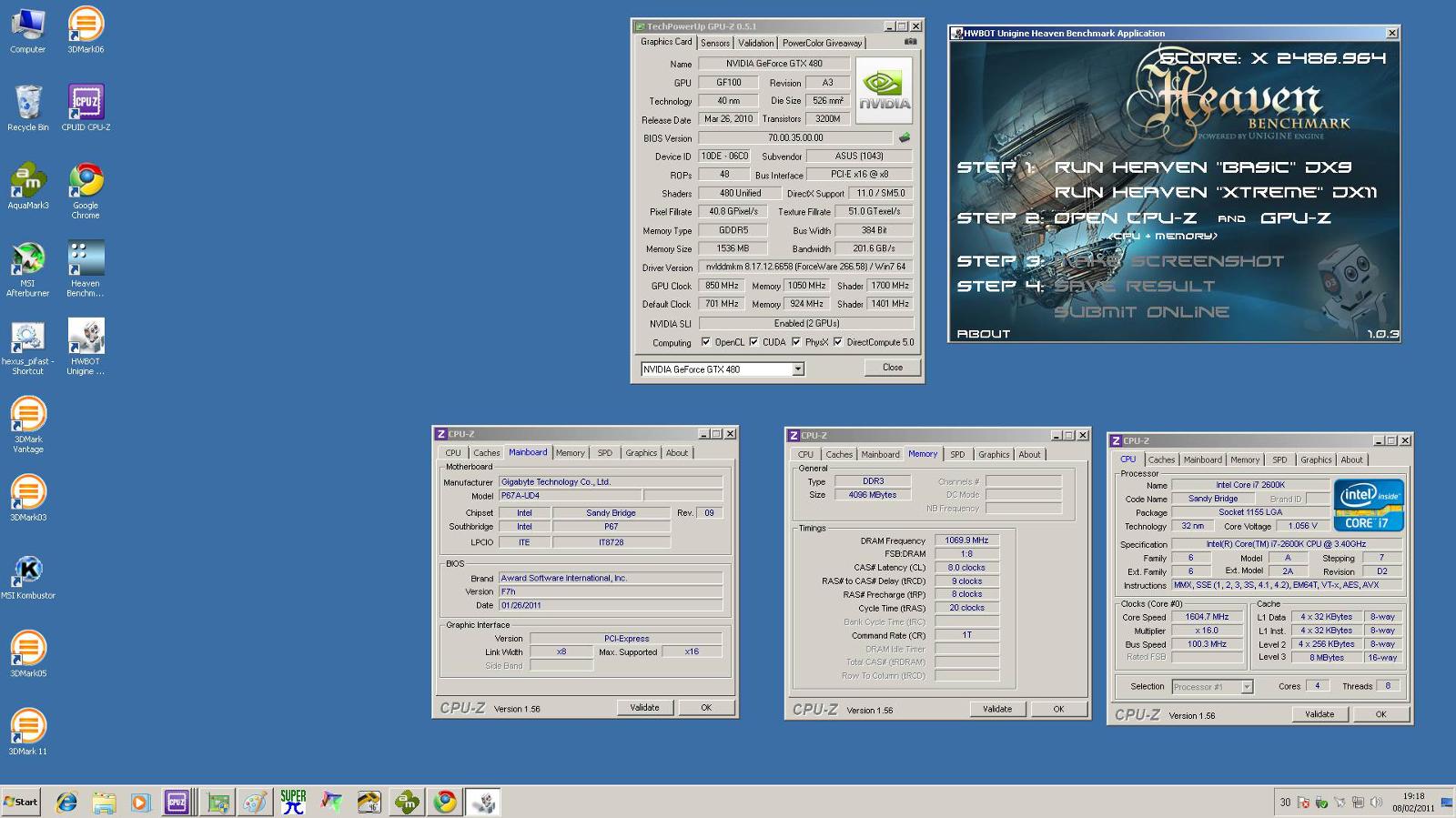Select the Caches tab in the CPU-Z Memory window
This screenshot has height=818, width=1456.
[839, 455]
